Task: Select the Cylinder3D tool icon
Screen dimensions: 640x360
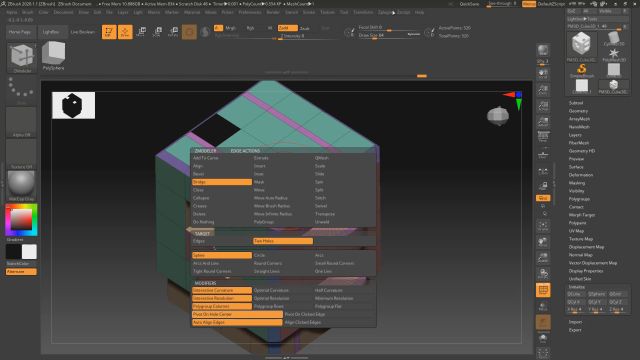Action: coord(613,39)
